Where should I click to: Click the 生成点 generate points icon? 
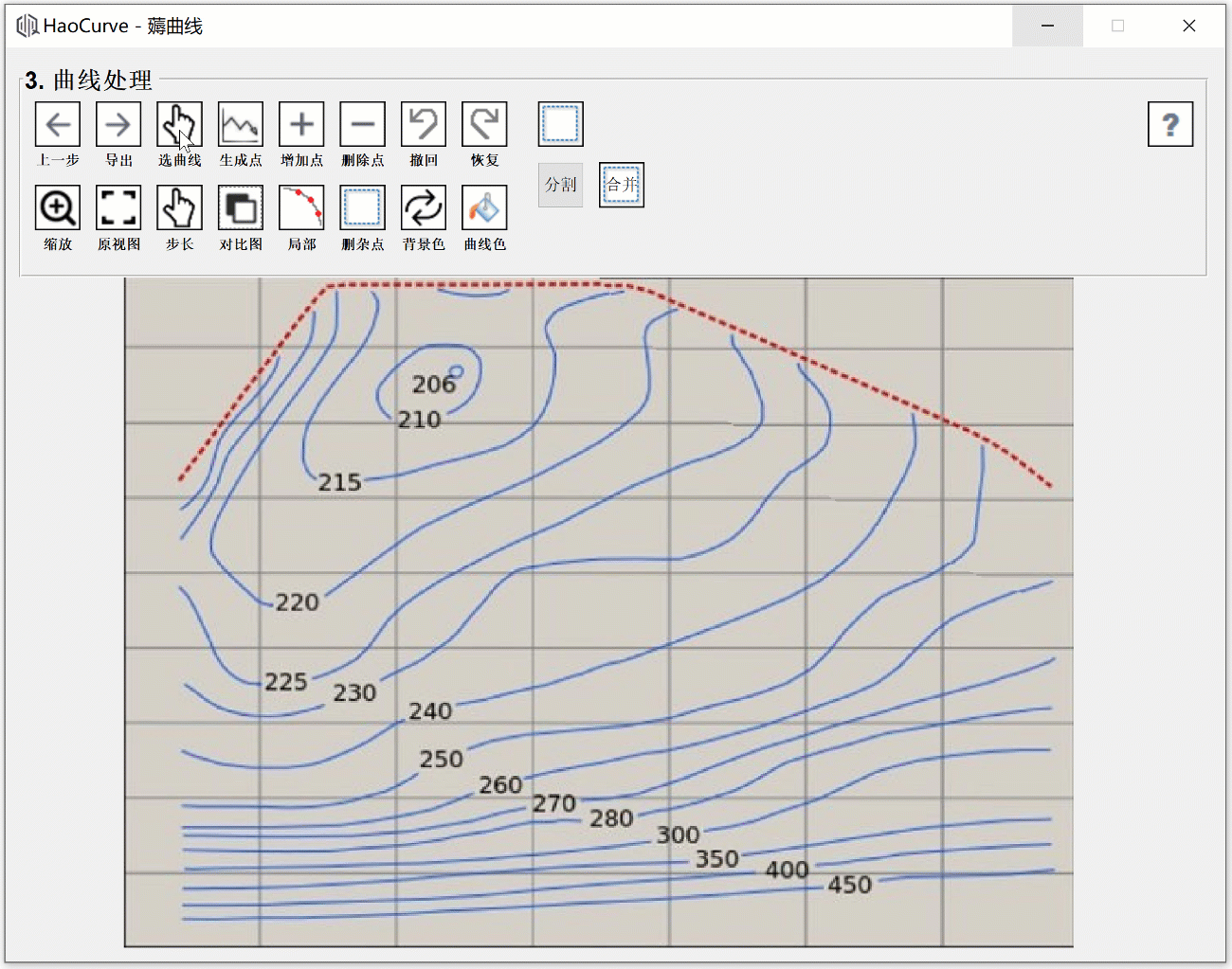[x=241, y=124]
